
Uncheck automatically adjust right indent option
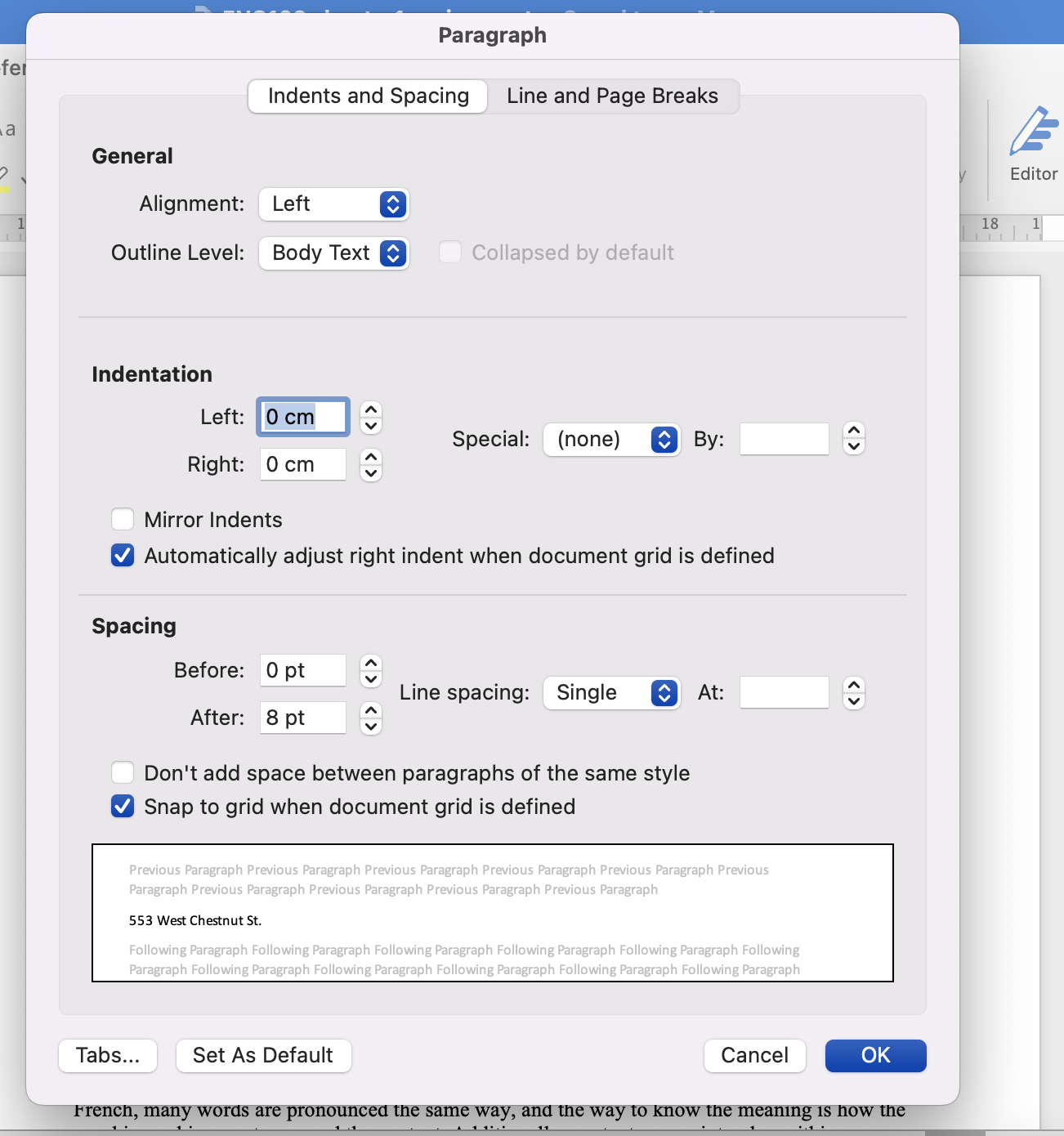click(123, 556)
